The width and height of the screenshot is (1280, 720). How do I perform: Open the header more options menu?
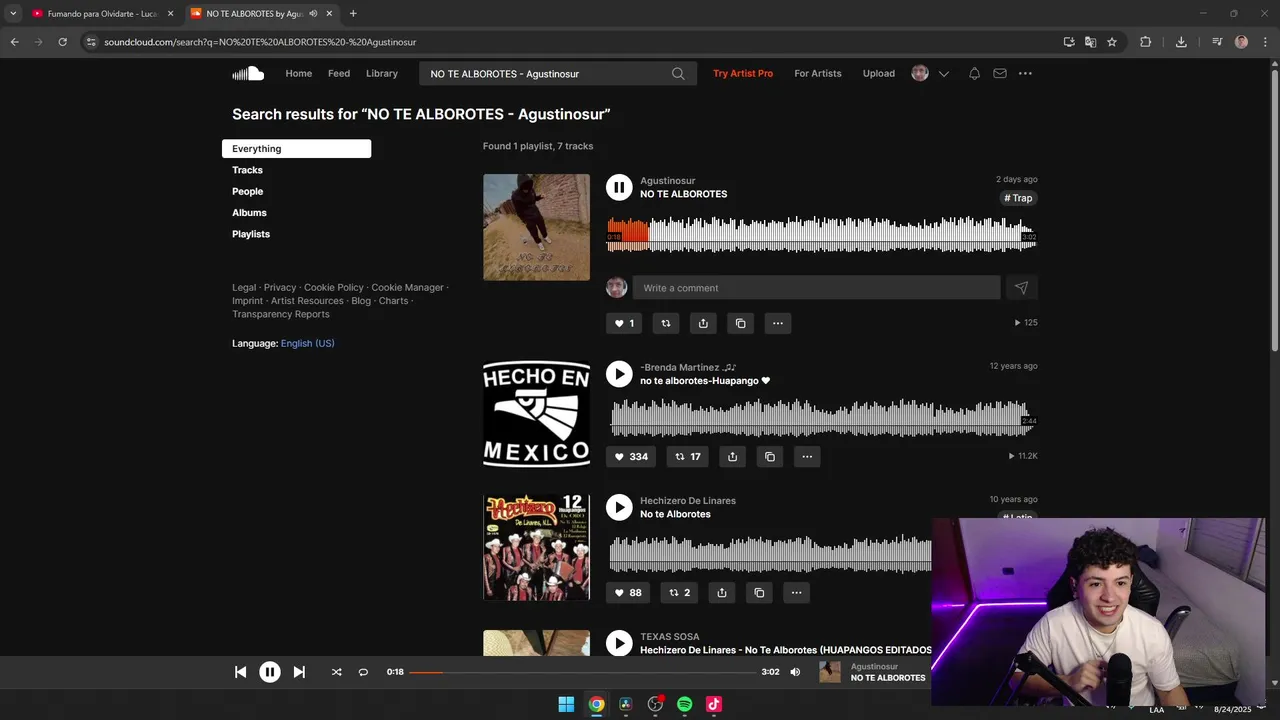1025,73
